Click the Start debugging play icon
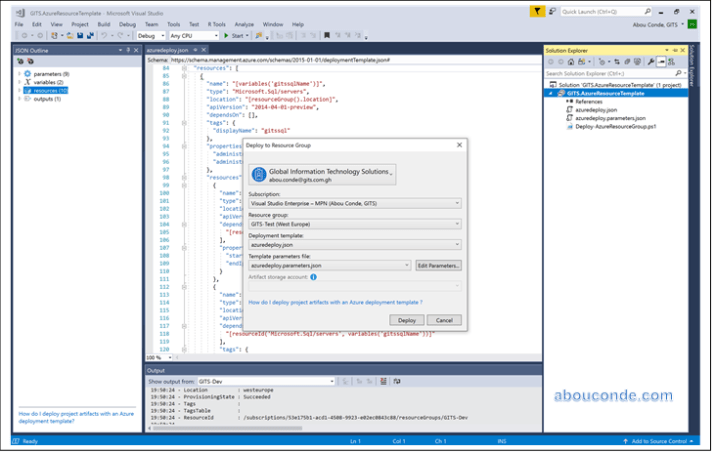714x452 pixels. (x=226, y=35)
